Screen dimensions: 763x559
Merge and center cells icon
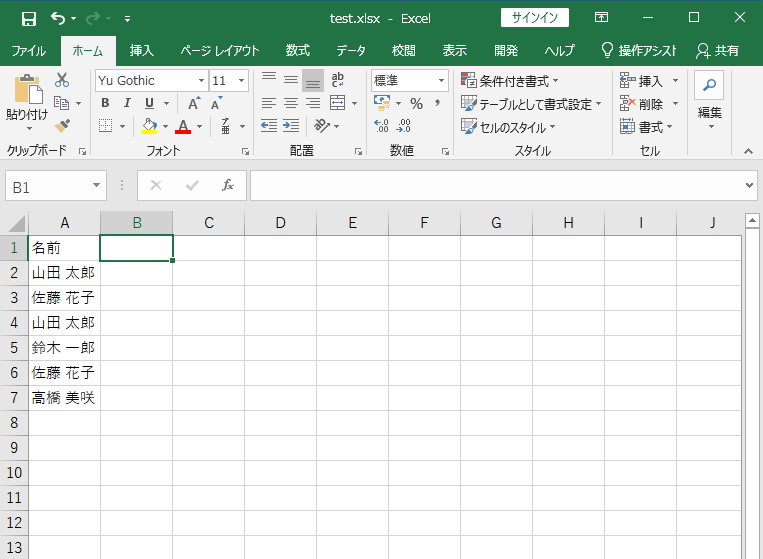pyautogui.click(x=337, y=103)
